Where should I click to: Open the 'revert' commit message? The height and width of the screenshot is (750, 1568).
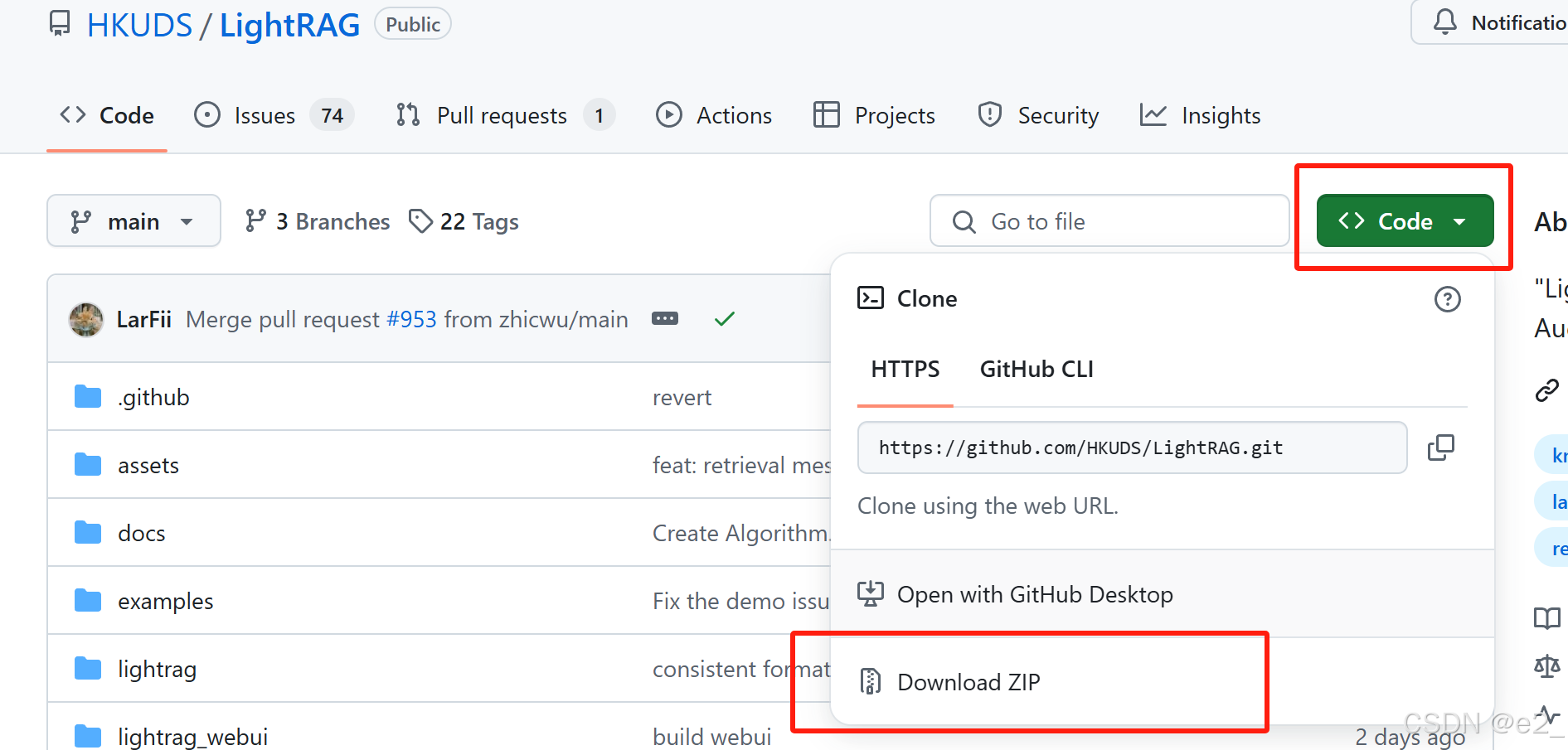682,397
